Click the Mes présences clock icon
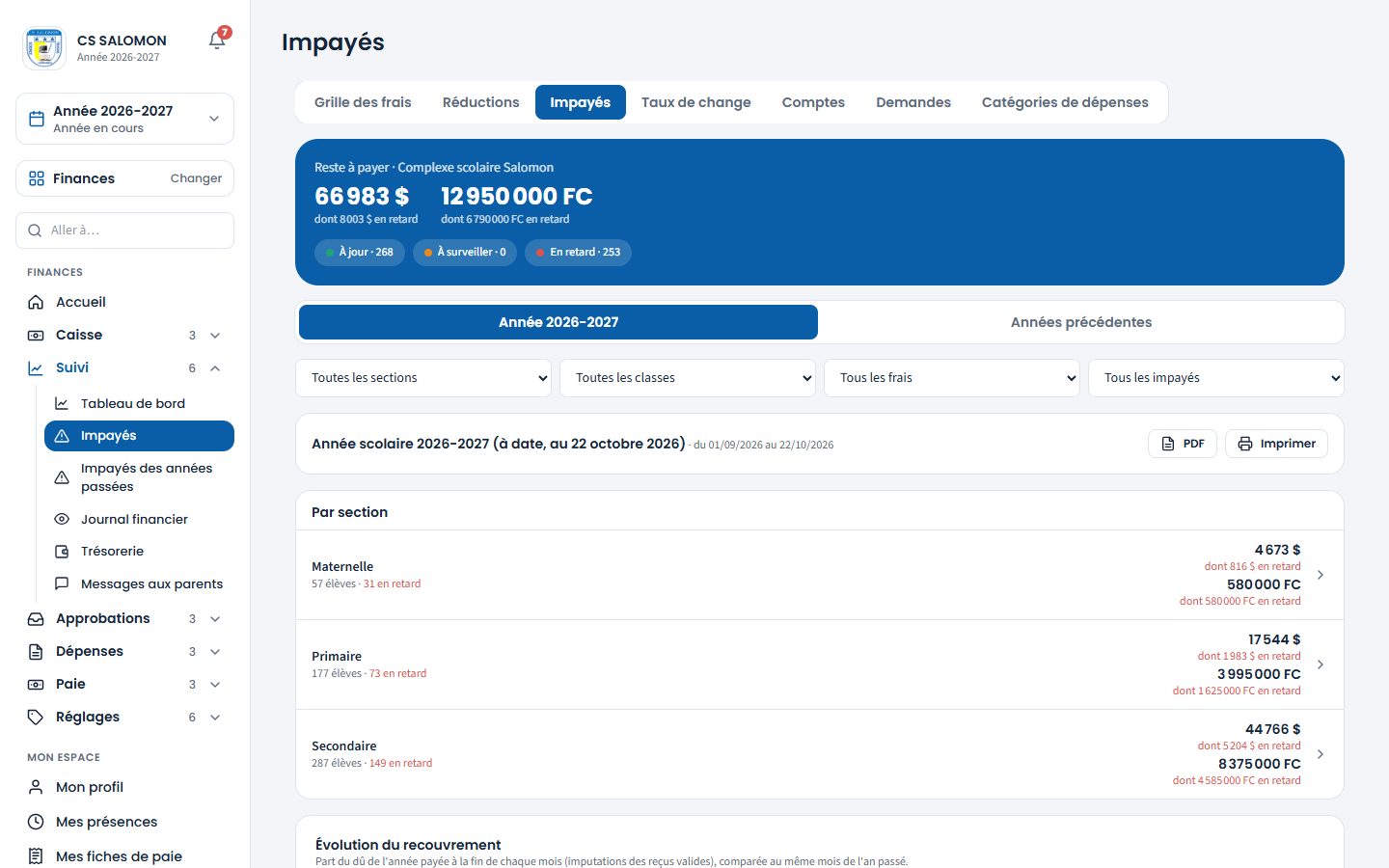The width and height of the screenshot is (1389, 868). coord(36,822)
